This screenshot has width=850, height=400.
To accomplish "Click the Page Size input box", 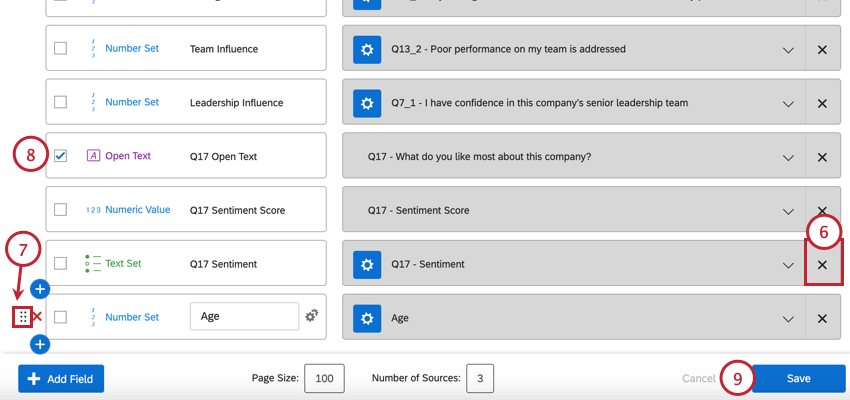I will [324, 379].
